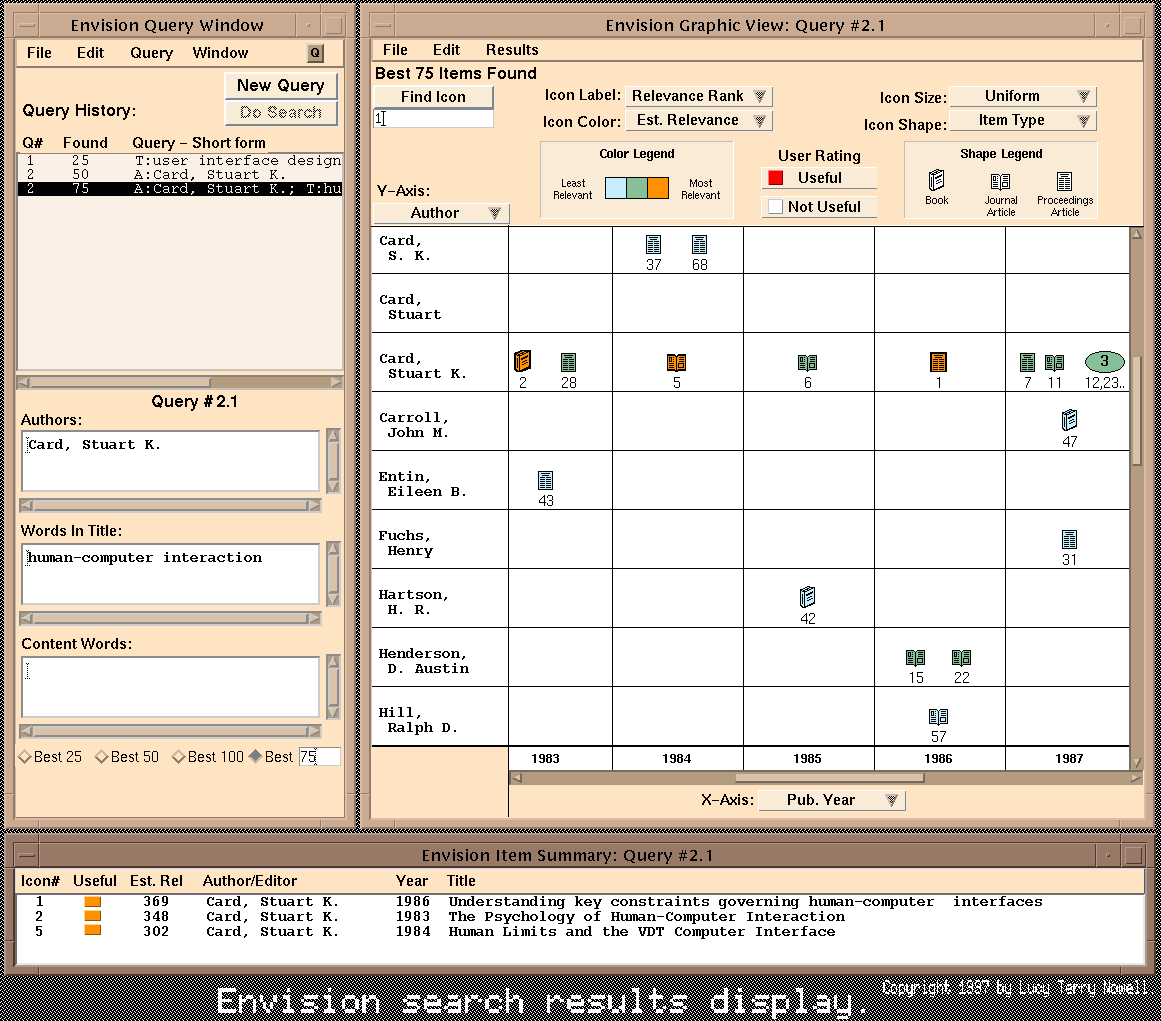Viewport: 1161px width, 1021px height.
Task: Expand the Y-Axis Author dropdown
Action: tap(441, 213)
